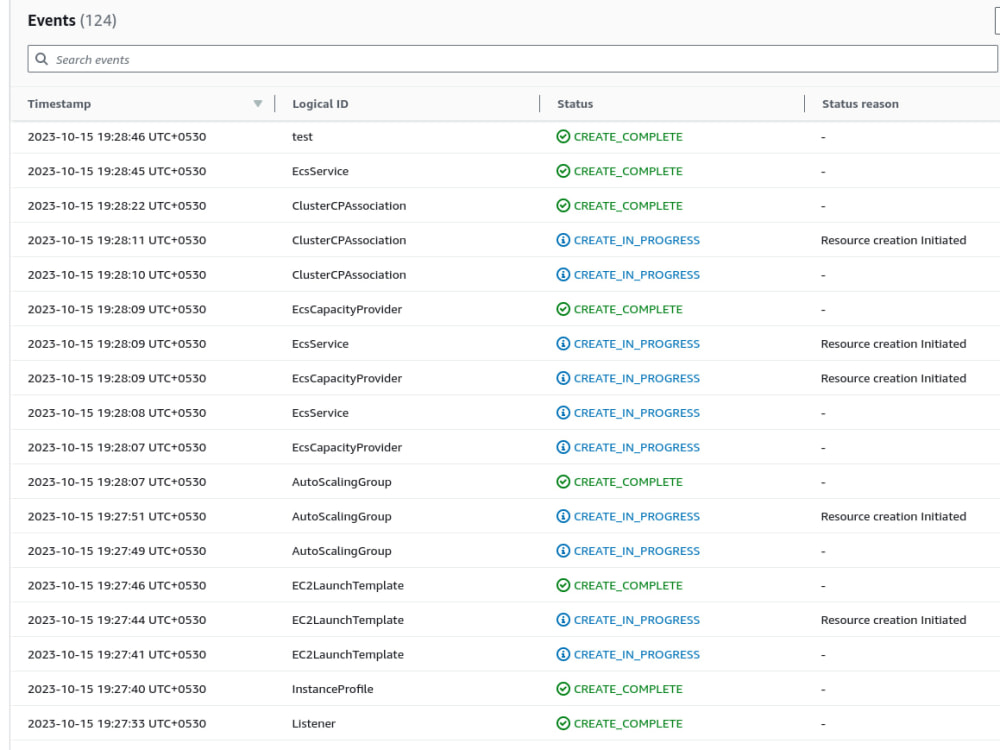Click the green check icon for the test row
The image size is (1000, 750).
point(563,136)
